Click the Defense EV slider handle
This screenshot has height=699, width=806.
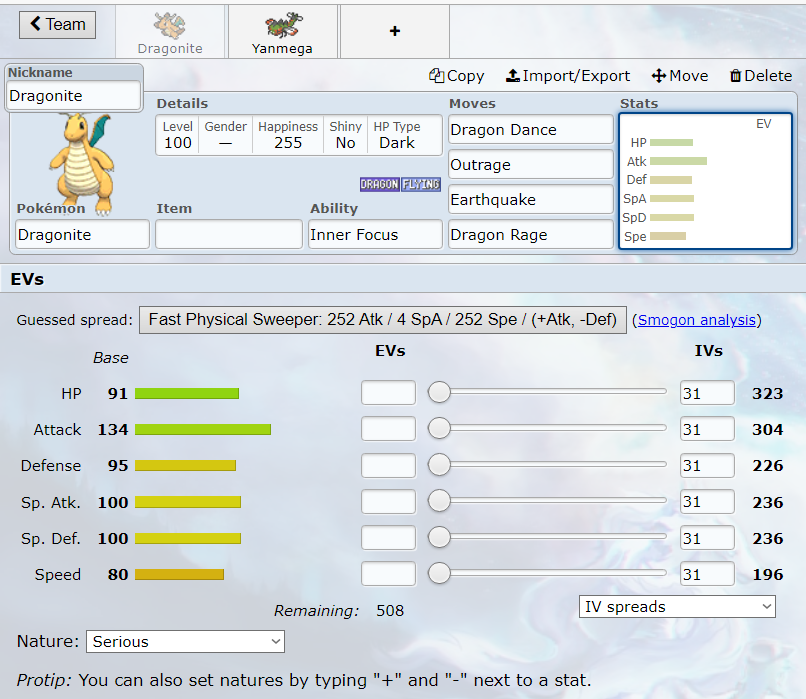pyautogui.click(x=439, y=465)
